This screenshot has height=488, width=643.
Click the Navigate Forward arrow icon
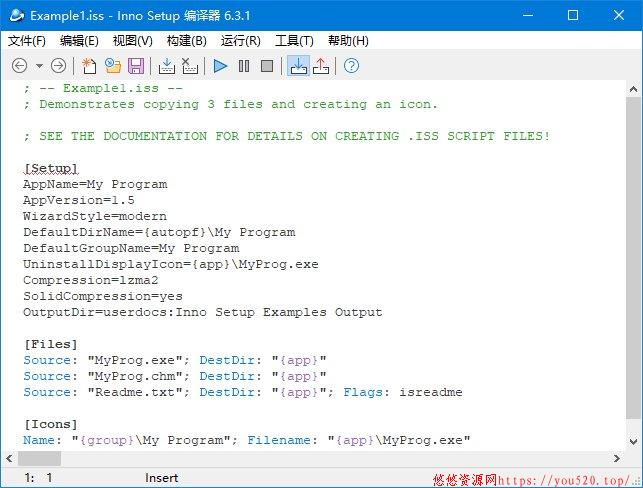click(59, 66)
